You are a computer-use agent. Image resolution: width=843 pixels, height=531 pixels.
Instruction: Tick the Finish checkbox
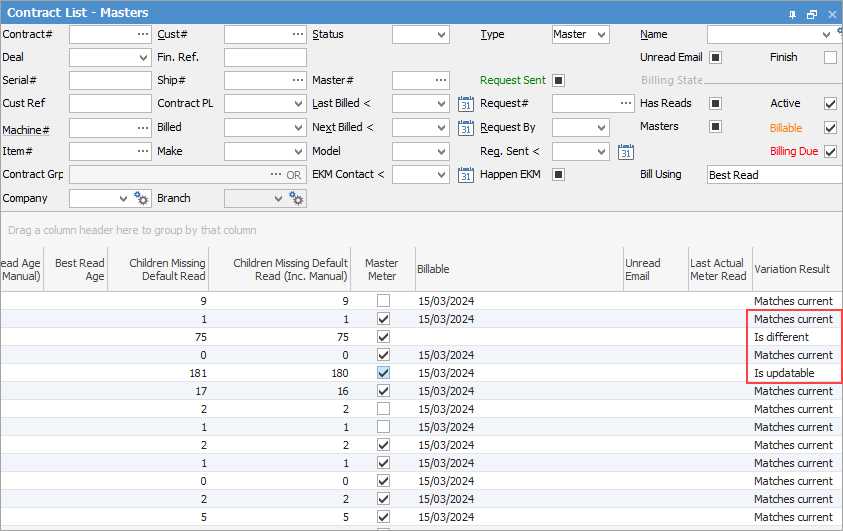click(x=830, y=58)
